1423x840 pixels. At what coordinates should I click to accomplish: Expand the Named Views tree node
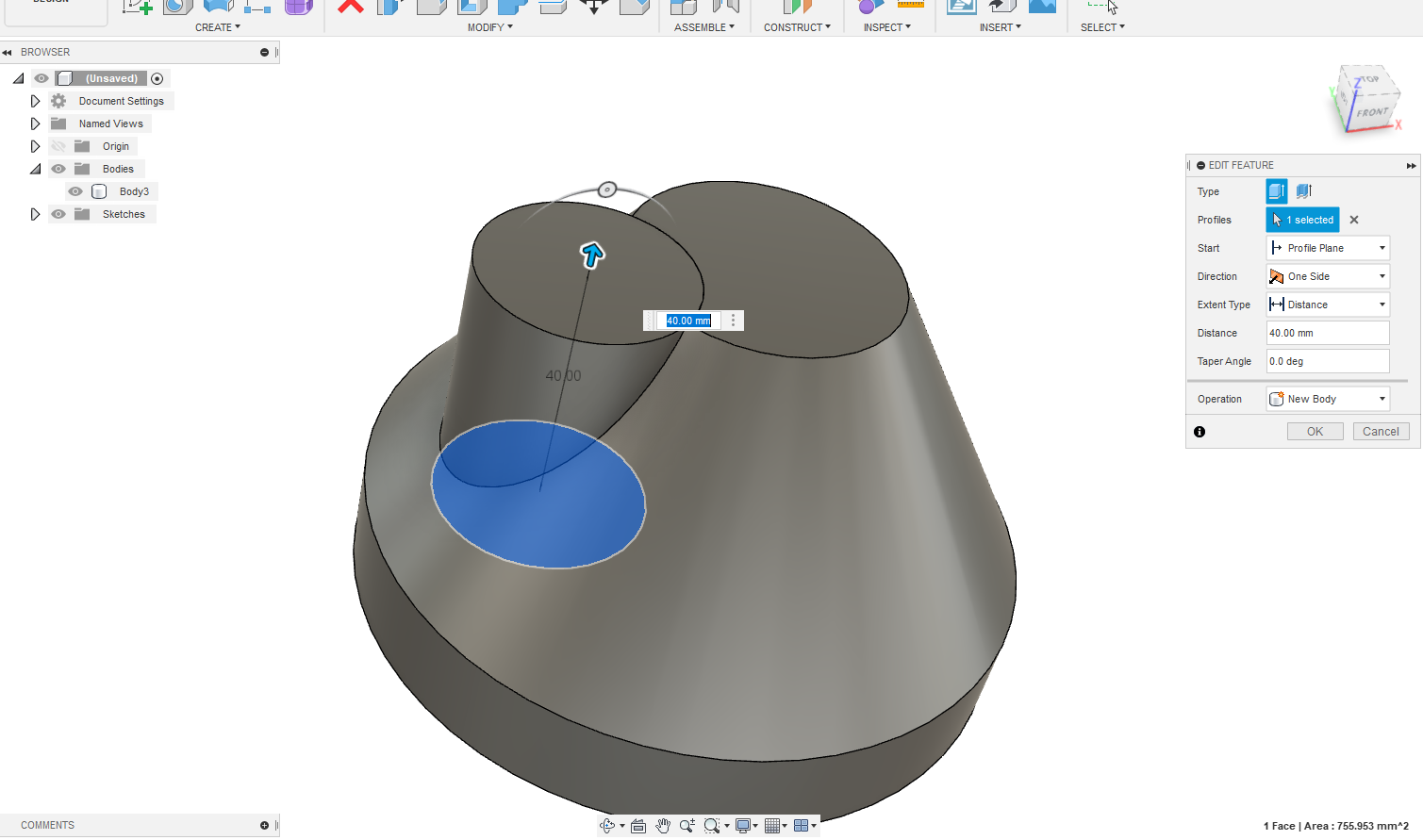pyautogui.click(x=35, y=124)
